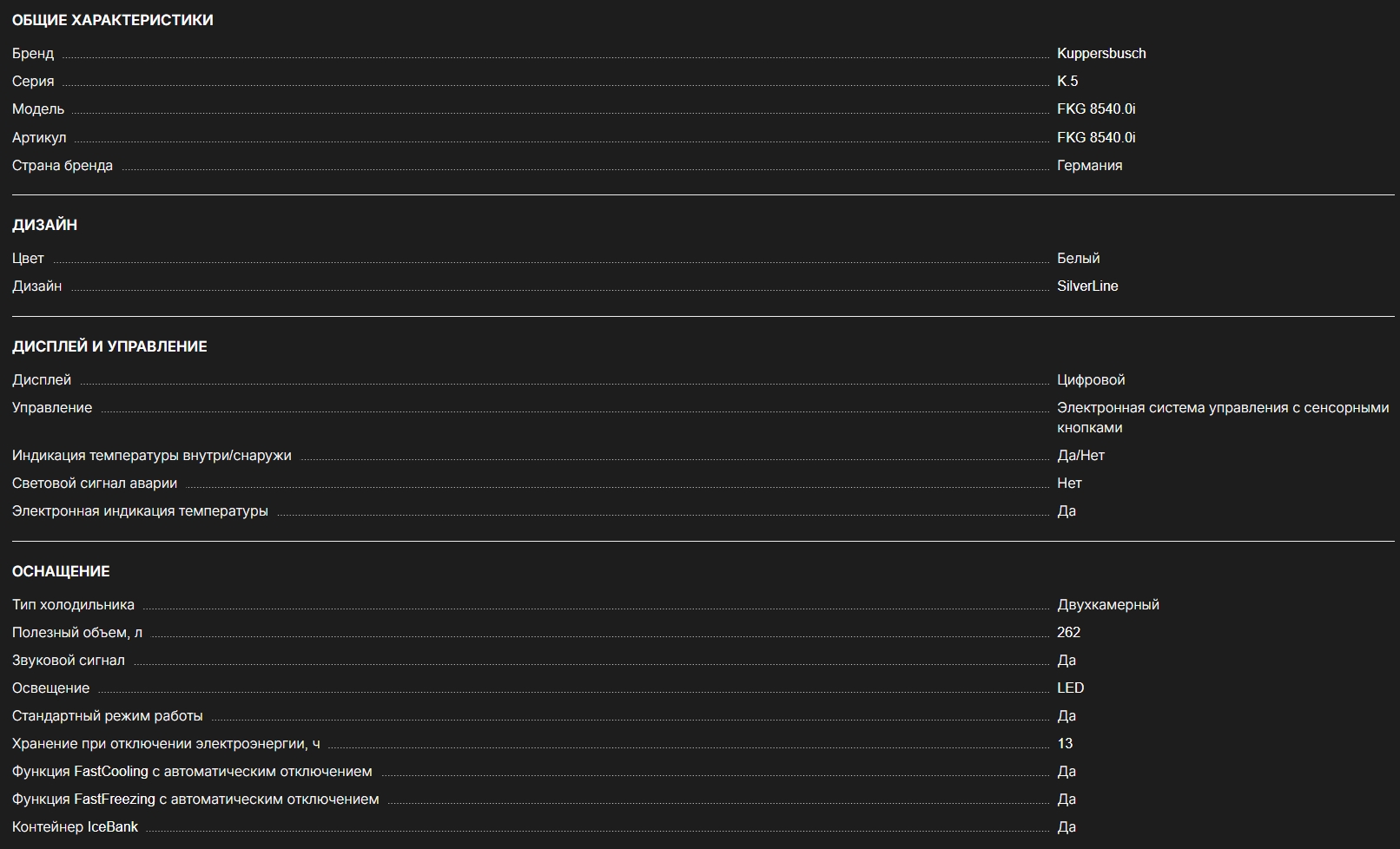Click the Контейнер IceBank label

coord(75,827)
